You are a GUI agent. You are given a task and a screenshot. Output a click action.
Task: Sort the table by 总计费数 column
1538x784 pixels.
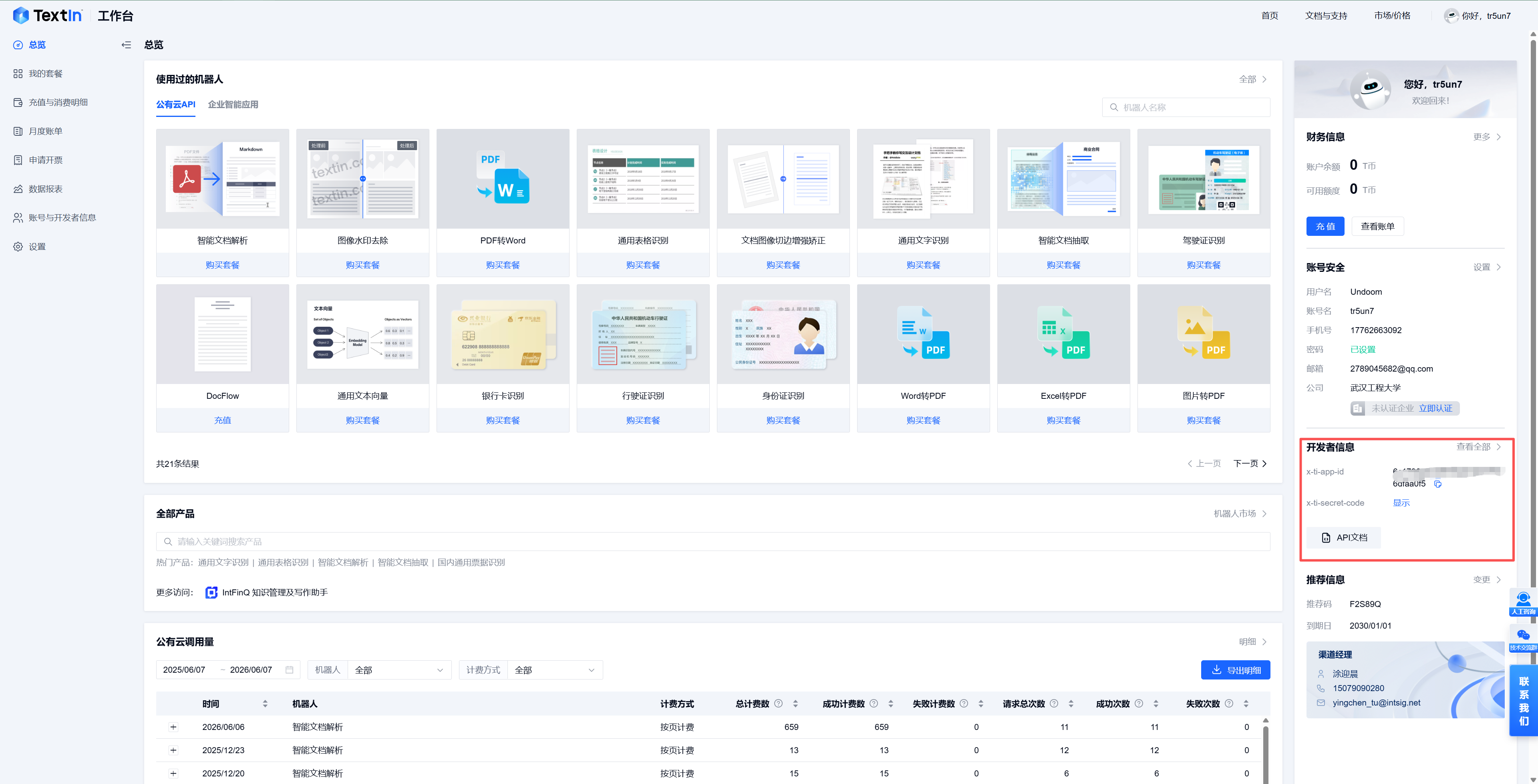(795, 704)
